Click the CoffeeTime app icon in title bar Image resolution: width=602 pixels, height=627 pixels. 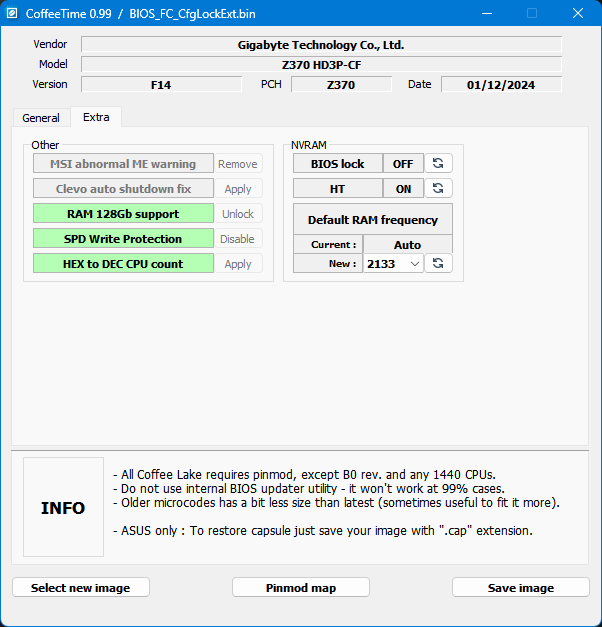coord(12,14)
